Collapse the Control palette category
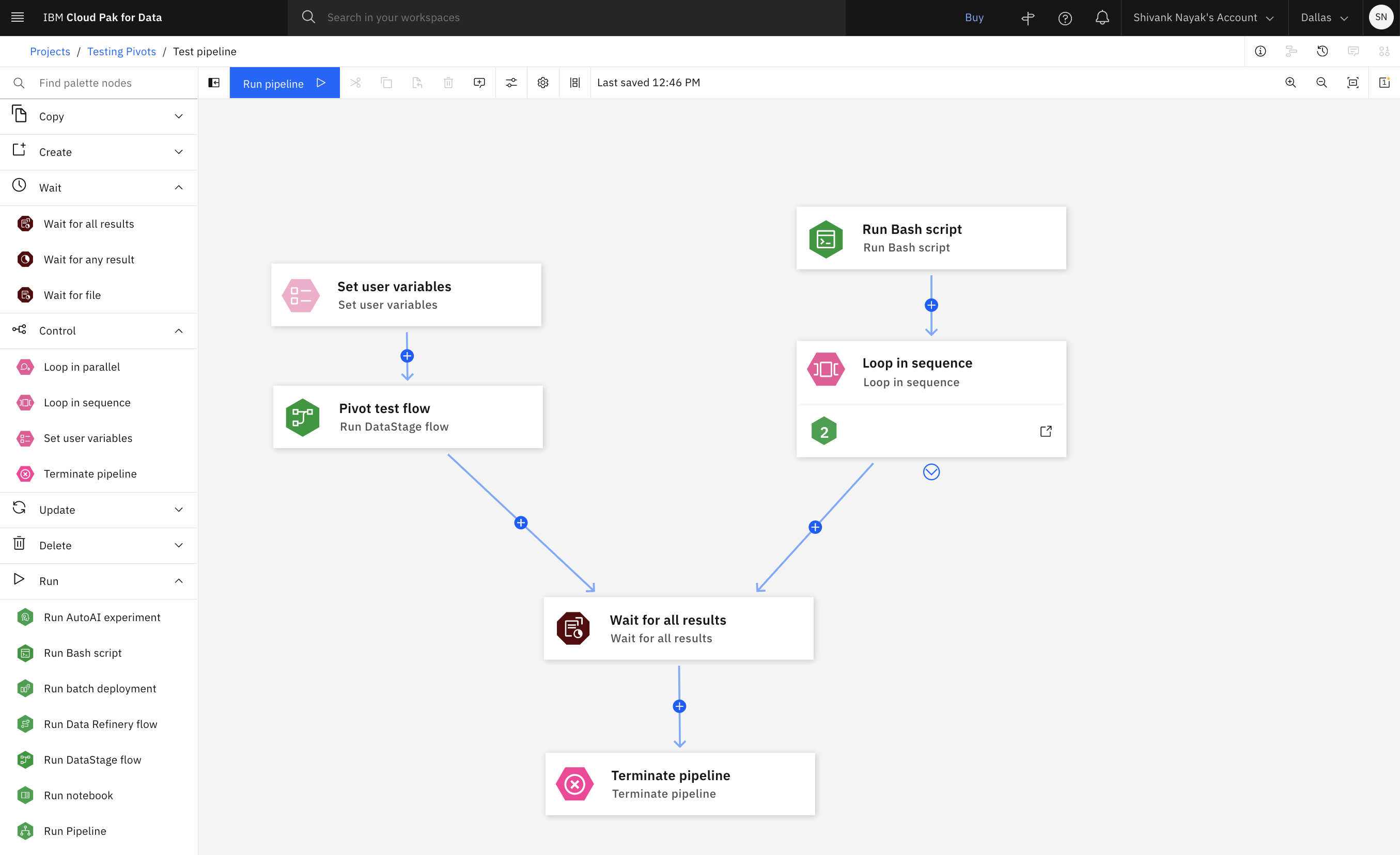This screenshot has width=1400, height=855. click(99, 331)
